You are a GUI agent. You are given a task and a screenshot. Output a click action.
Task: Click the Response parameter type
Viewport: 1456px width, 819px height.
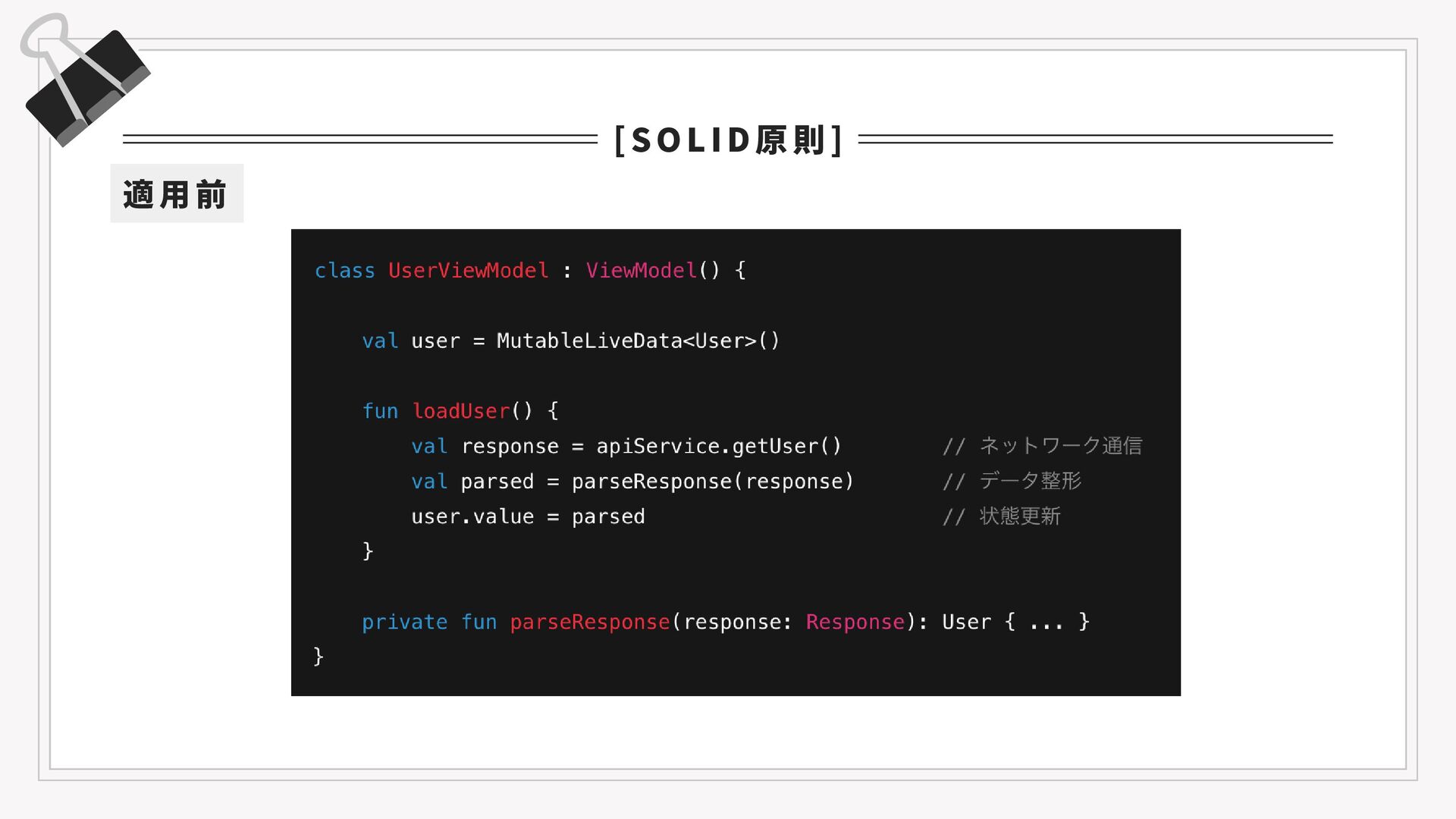(855, 622)
